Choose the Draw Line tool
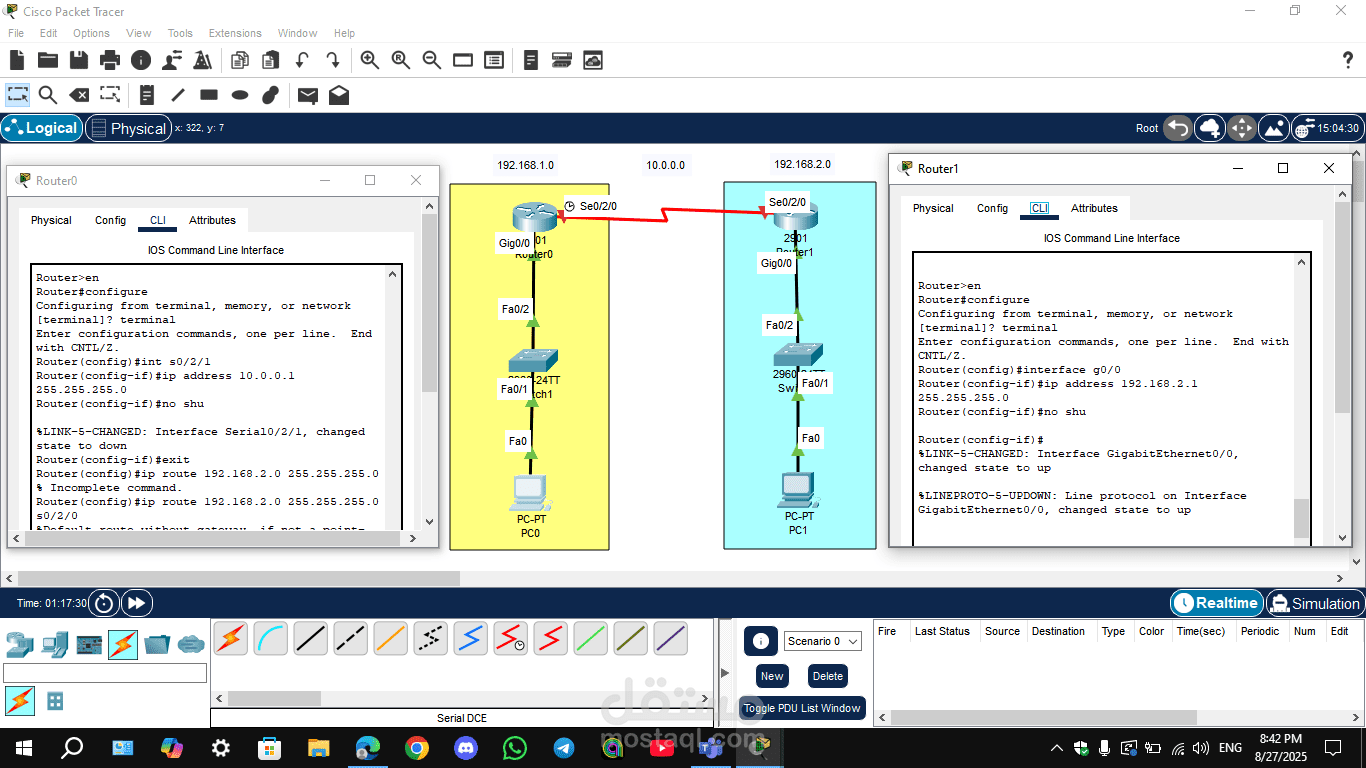 point(178,95)
